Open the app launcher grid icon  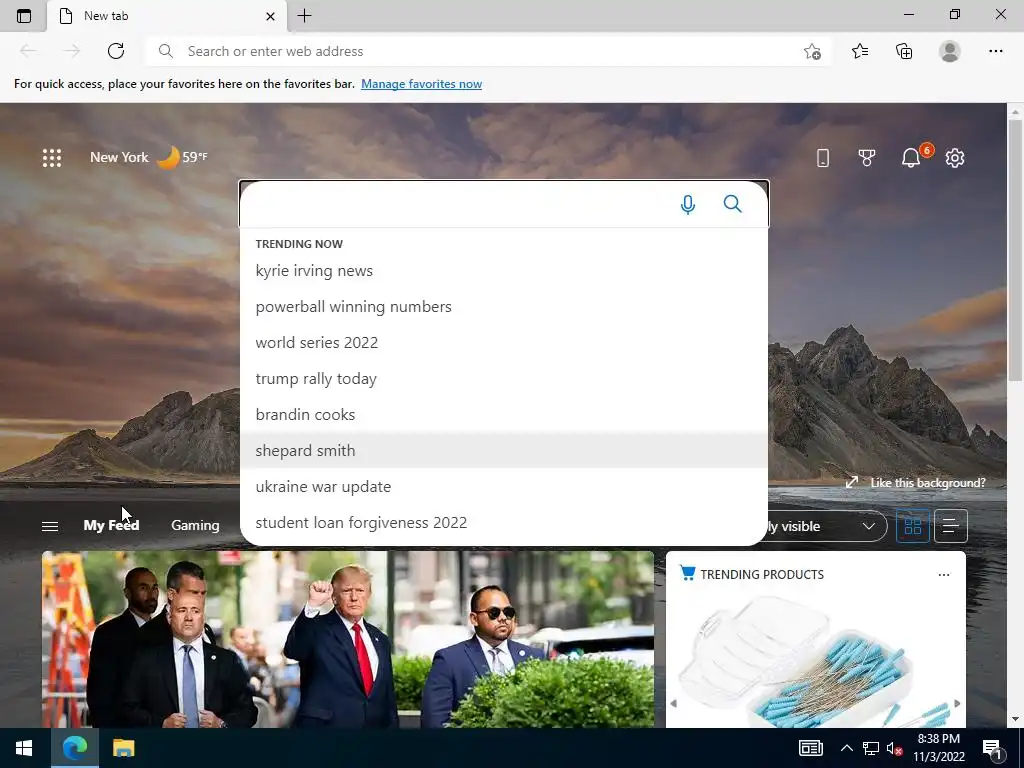pos(52,157)
